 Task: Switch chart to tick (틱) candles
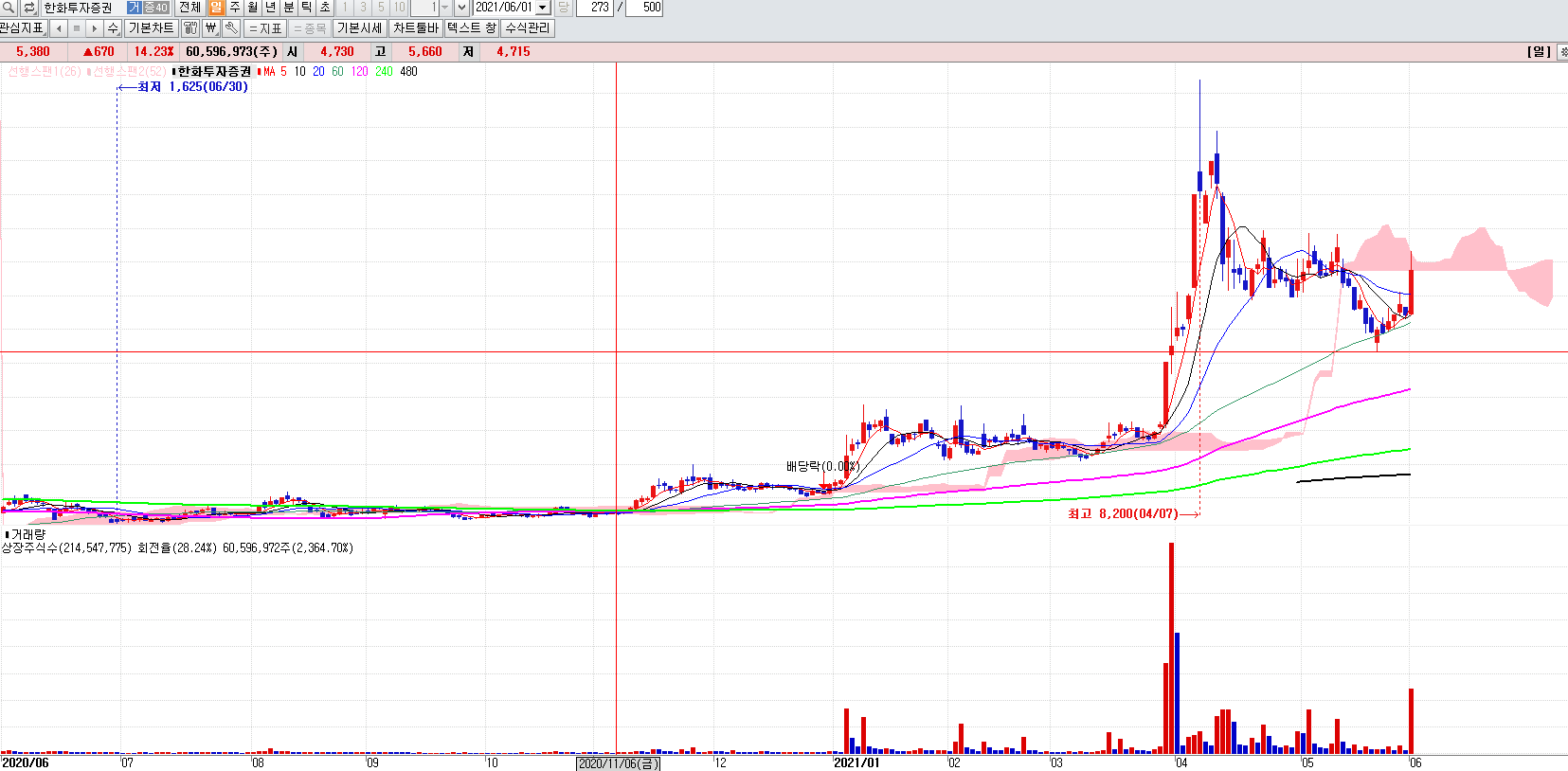306,7
